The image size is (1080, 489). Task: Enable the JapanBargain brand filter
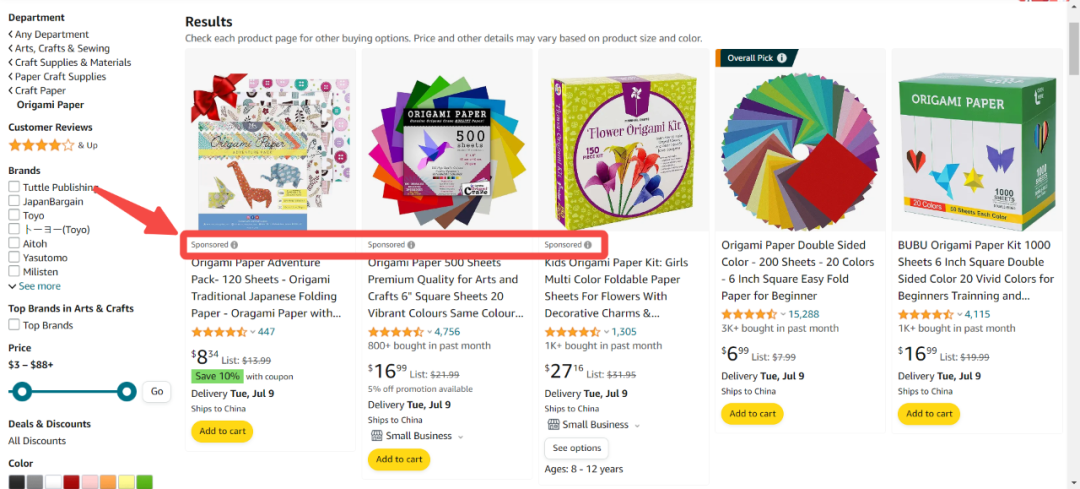14,201
